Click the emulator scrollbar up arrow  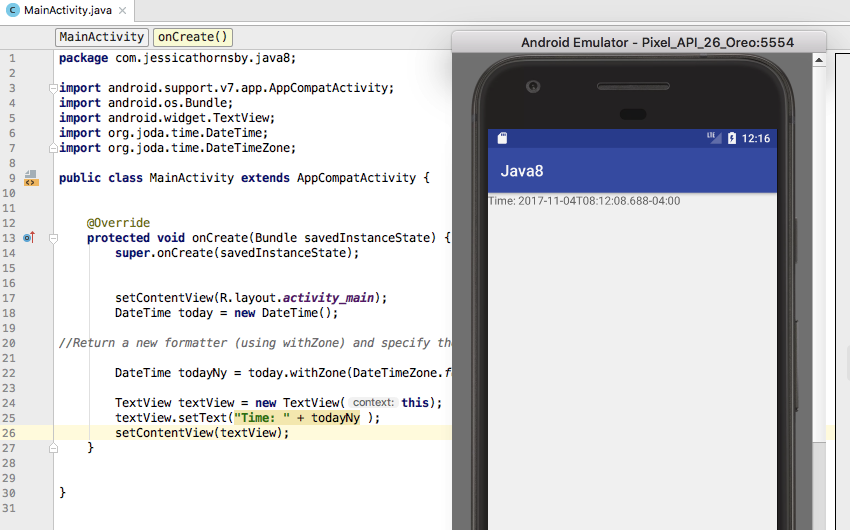pyautogui.click(x=819, y=60)
